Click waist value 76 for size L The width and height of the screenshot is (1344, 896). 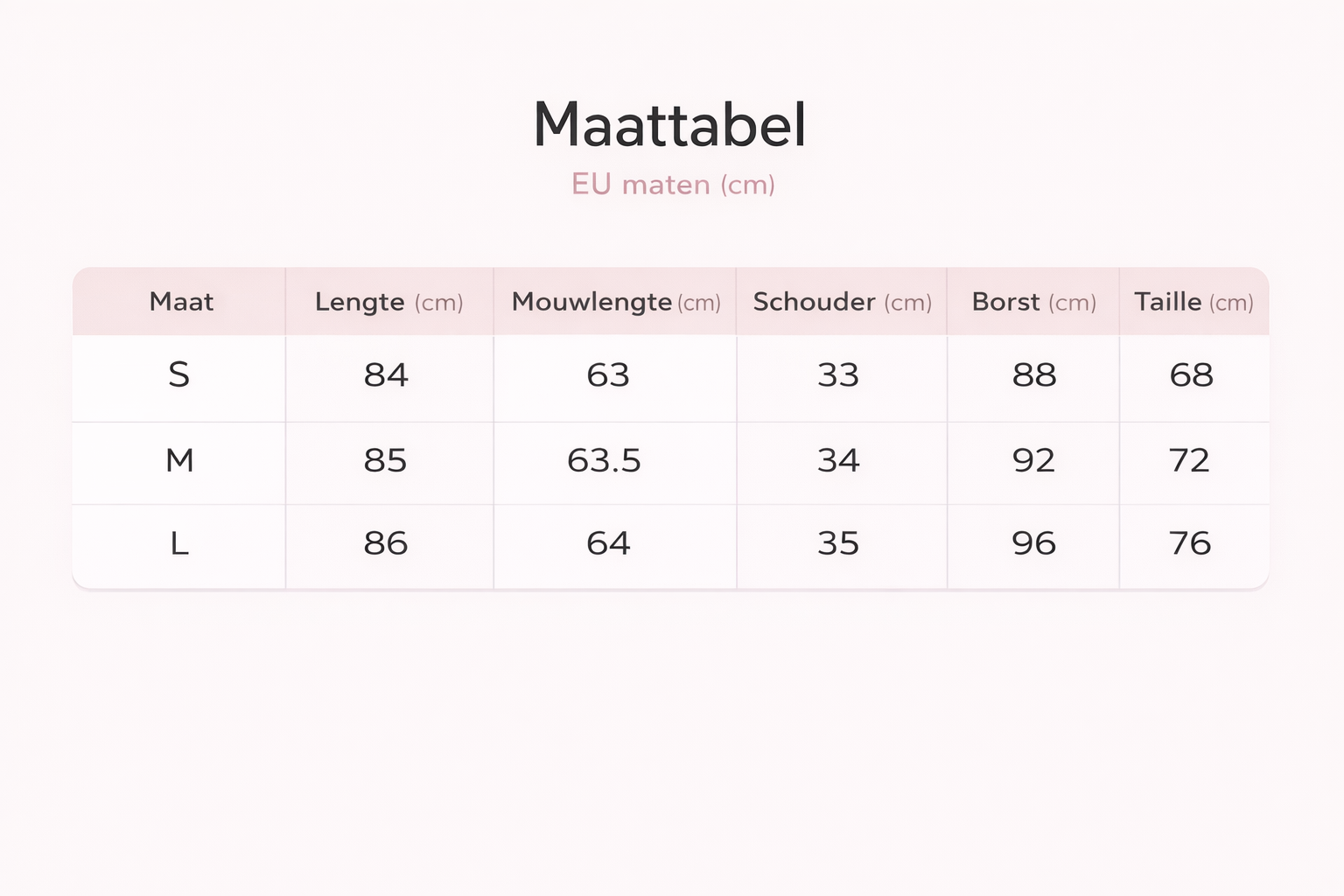(x=1190, y=543)
